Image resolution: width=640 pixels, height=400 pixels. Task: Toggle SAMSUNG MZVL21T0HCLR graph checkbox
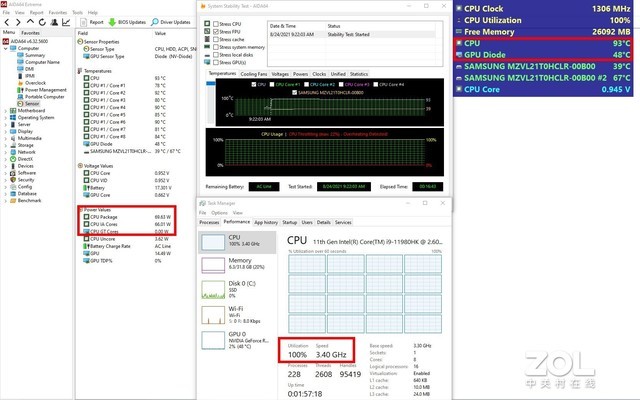pos(295,93)
